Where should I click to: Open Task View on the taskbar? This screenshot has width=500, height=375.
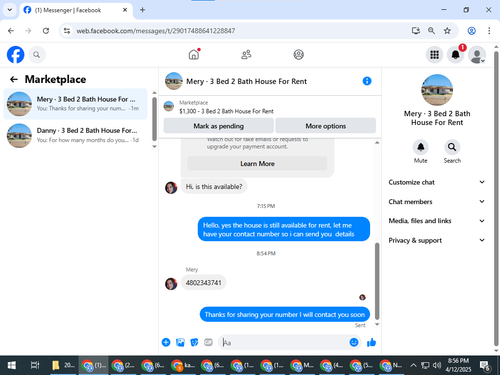tap(35, 365)
